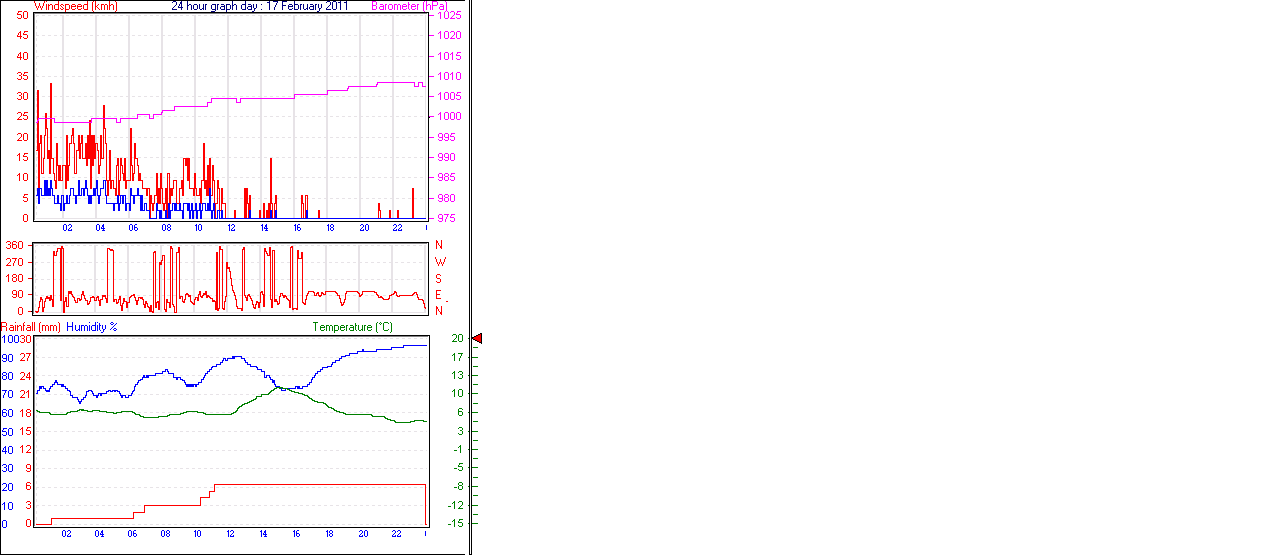This screenshot has height=555, width=1272.
Task: Click the 'Temperature (°C)' label
Action: point(352,327)
